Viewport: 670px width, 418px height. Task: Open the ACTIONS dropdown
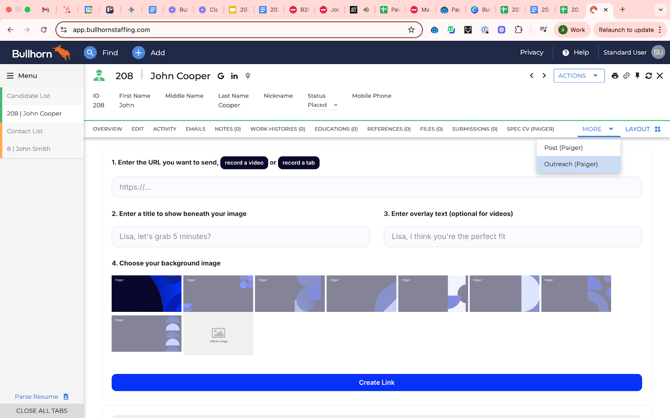(578, 76)
